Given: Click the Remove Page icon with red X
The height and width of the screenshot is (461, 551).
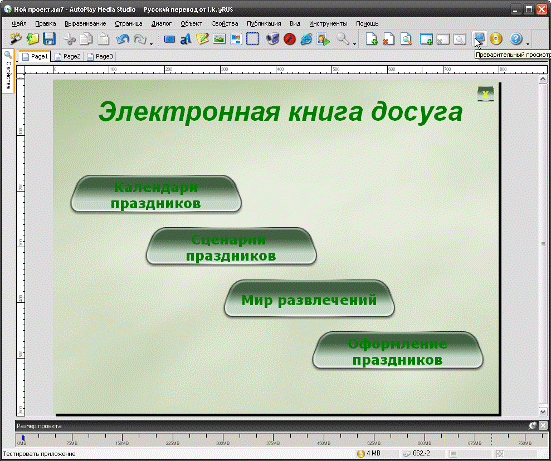Looking at the screenshot, I should (388, 39).
